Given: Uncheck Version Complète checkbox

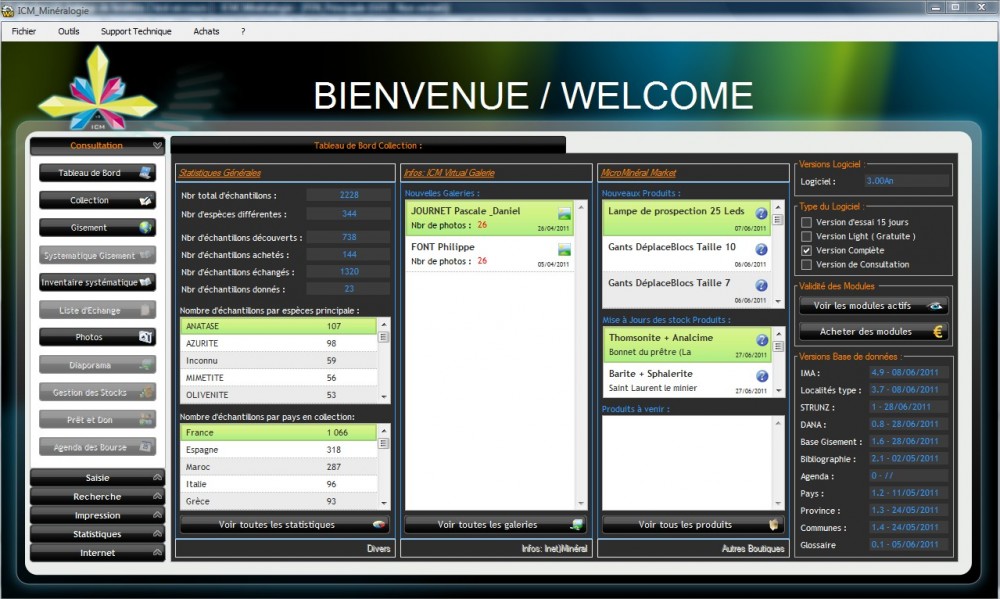Looking at the screenshot, I should pyautogui.click(x=807, y=251).
